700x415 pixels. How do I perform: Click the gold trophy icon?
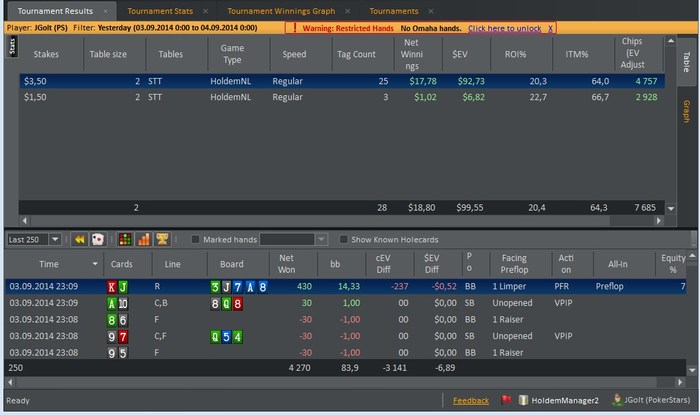click(162, 240)
